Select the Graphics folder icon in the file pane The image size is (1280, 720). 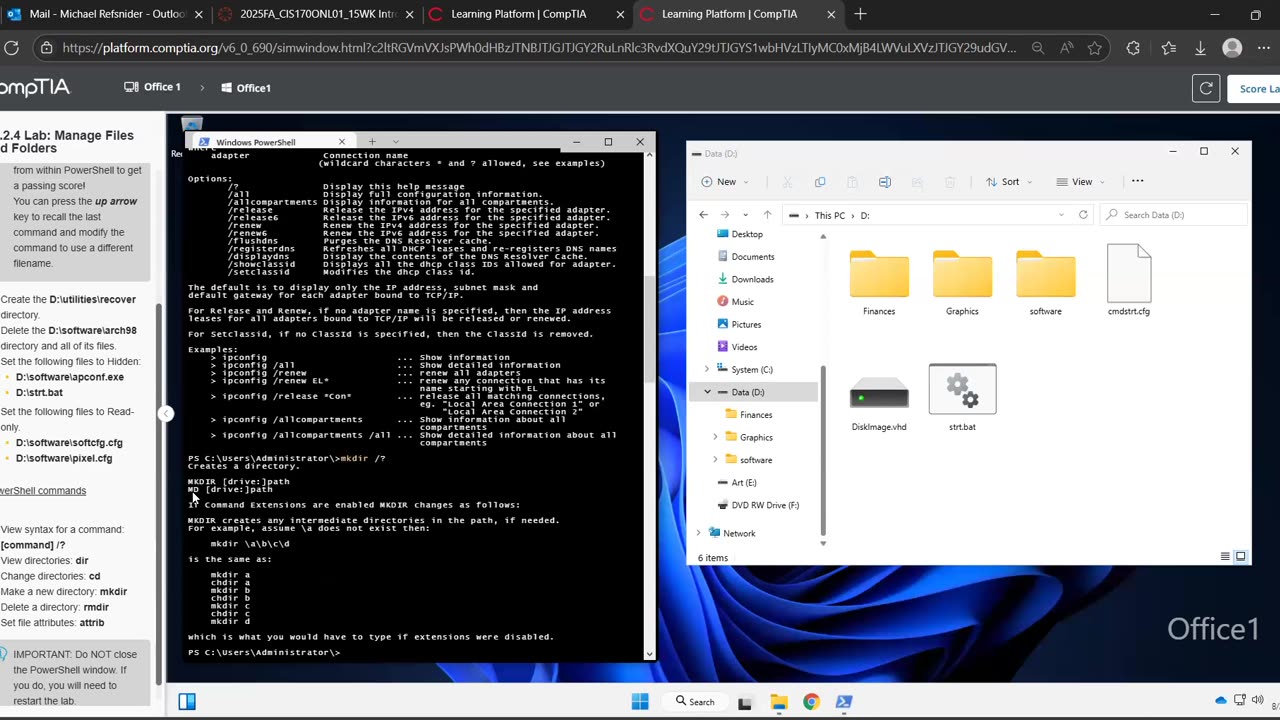tap(962, 274)
